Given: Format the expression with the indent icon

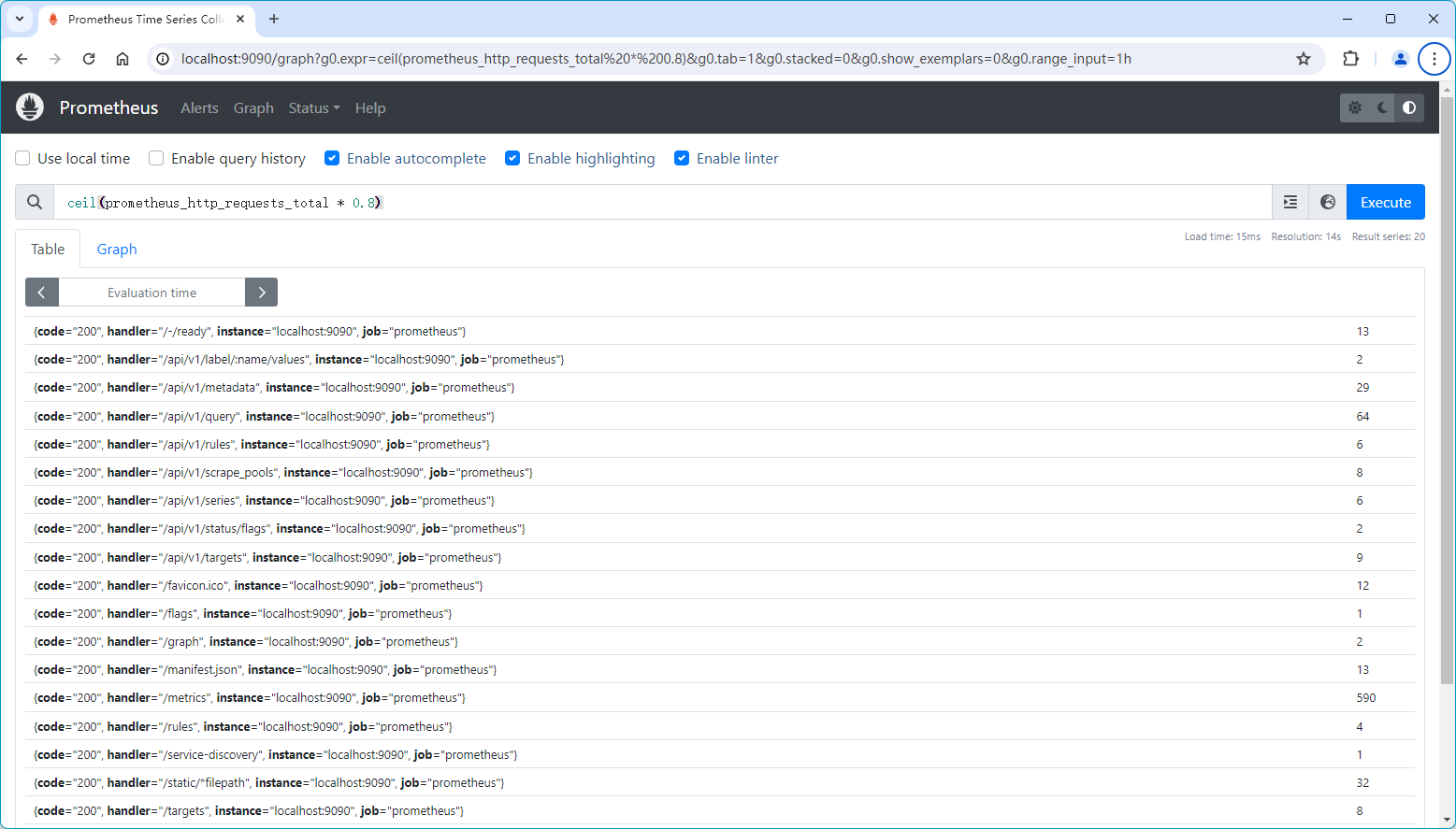Looking at the screenshot, I should [x=1290, y=202].
